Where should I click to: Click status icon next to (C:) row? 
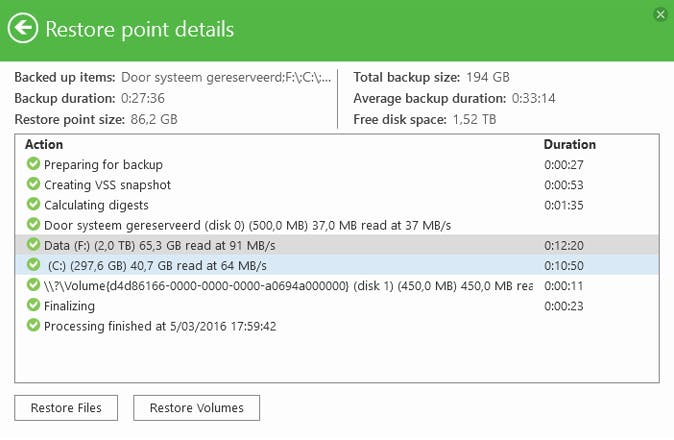click(33, 265)
